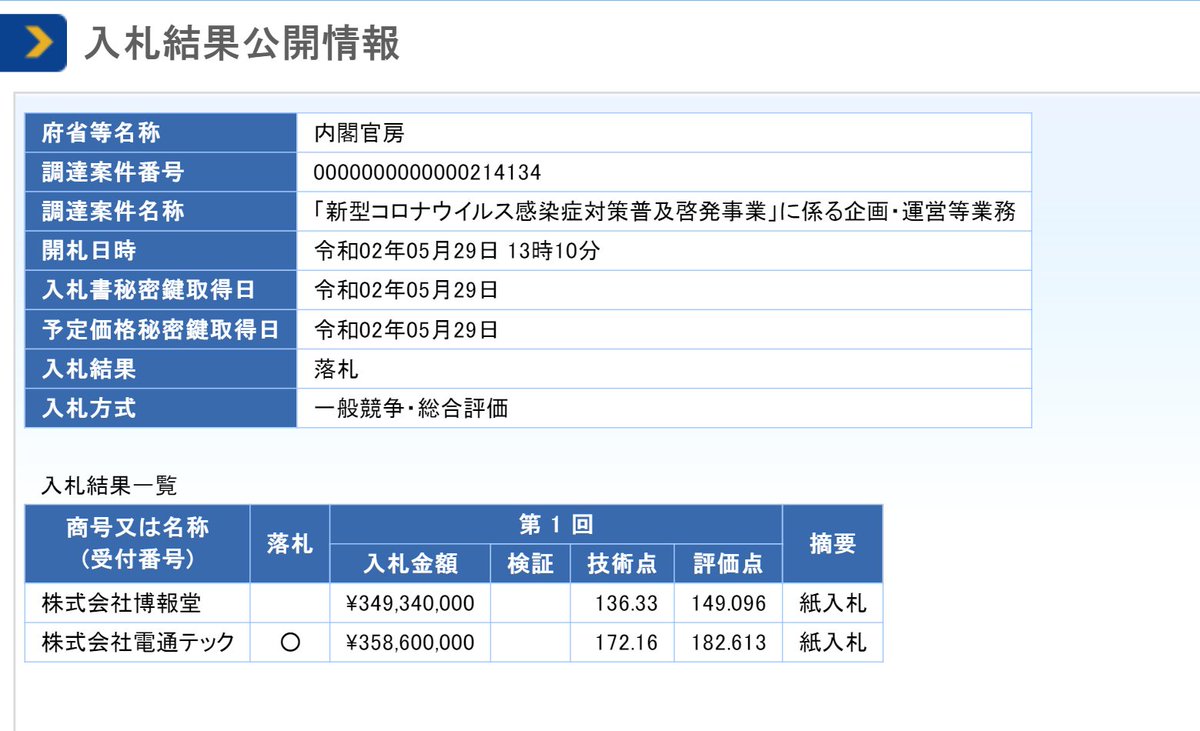Click the 入札結果公開情報 page heading
The image size is (1200, 731).
point(242,44)
